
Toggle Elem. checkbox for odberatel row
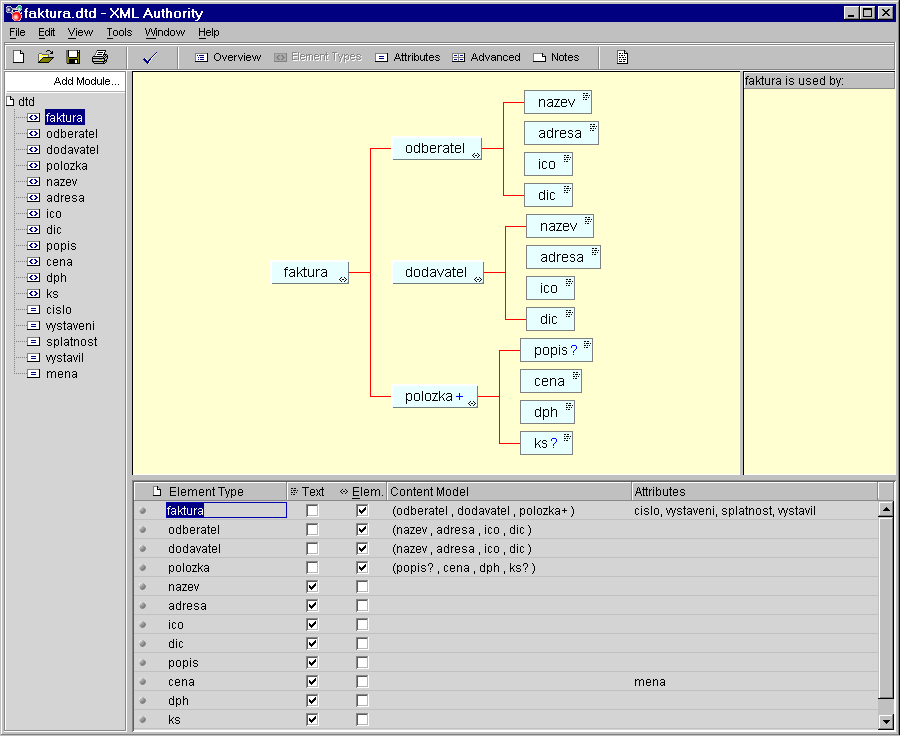[362, 529]
